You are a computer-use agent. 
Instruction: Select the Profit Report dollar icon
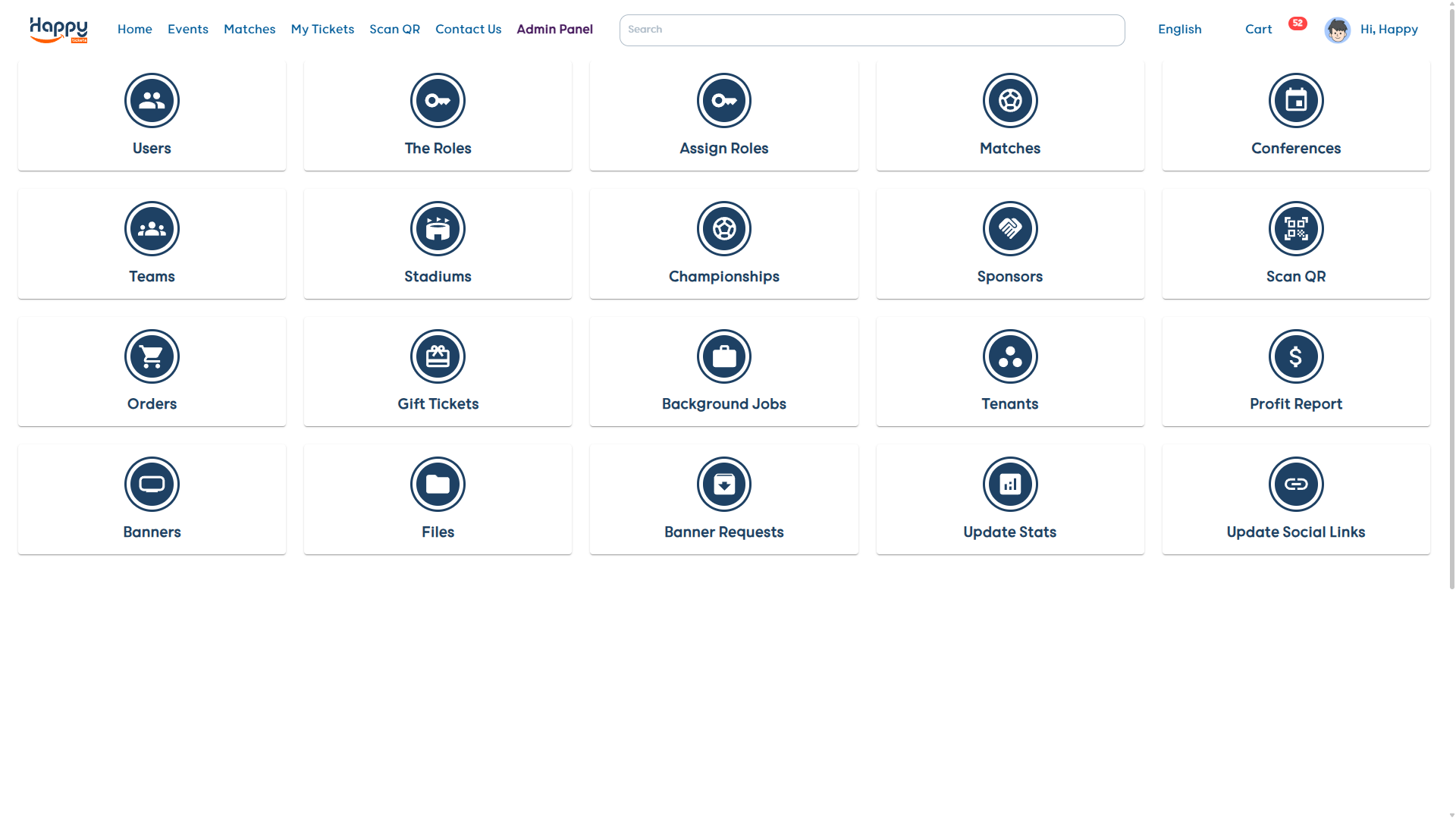(x=1296, y=356)
